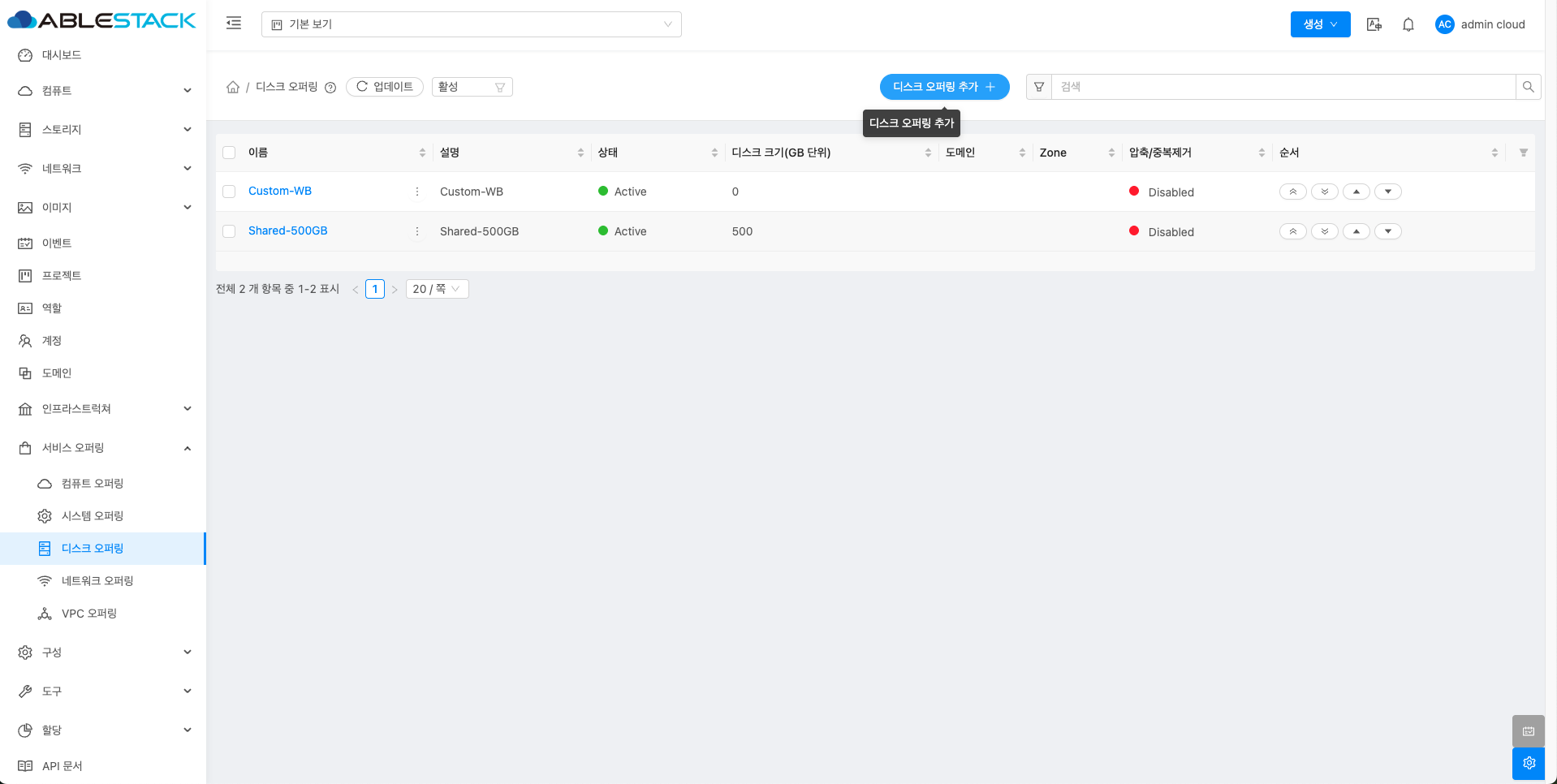Open the 기본 보기 view dropdown
The width and height of the screenshot is (1557, 784).
coord(471,24)
